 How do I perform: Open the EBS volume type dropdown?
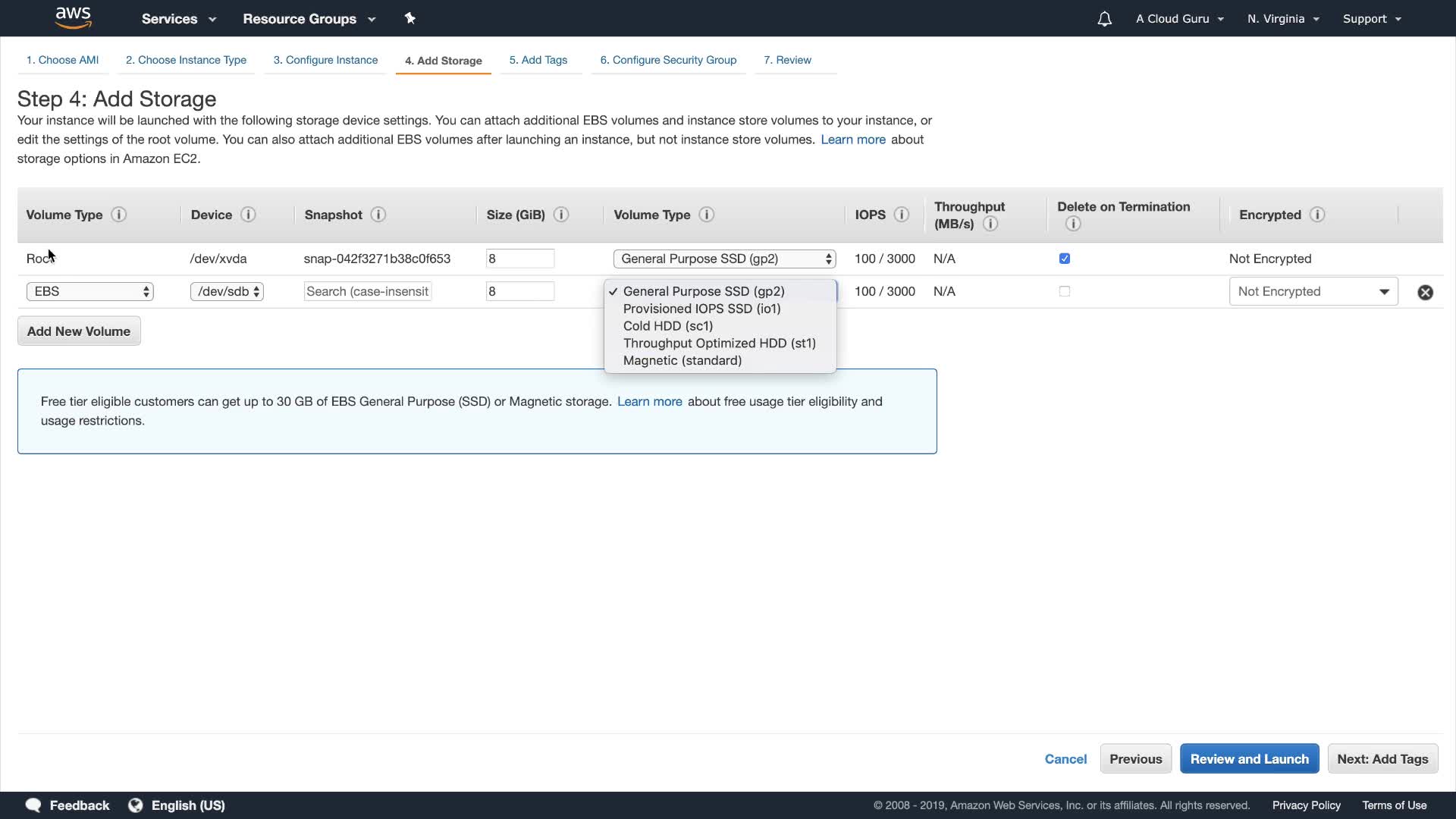pos(89,291)
